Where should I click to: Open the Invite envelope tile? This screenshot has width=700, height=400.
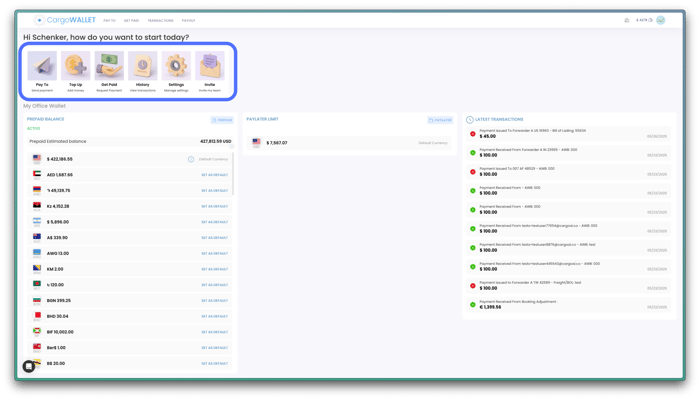(x=209, y=71)
